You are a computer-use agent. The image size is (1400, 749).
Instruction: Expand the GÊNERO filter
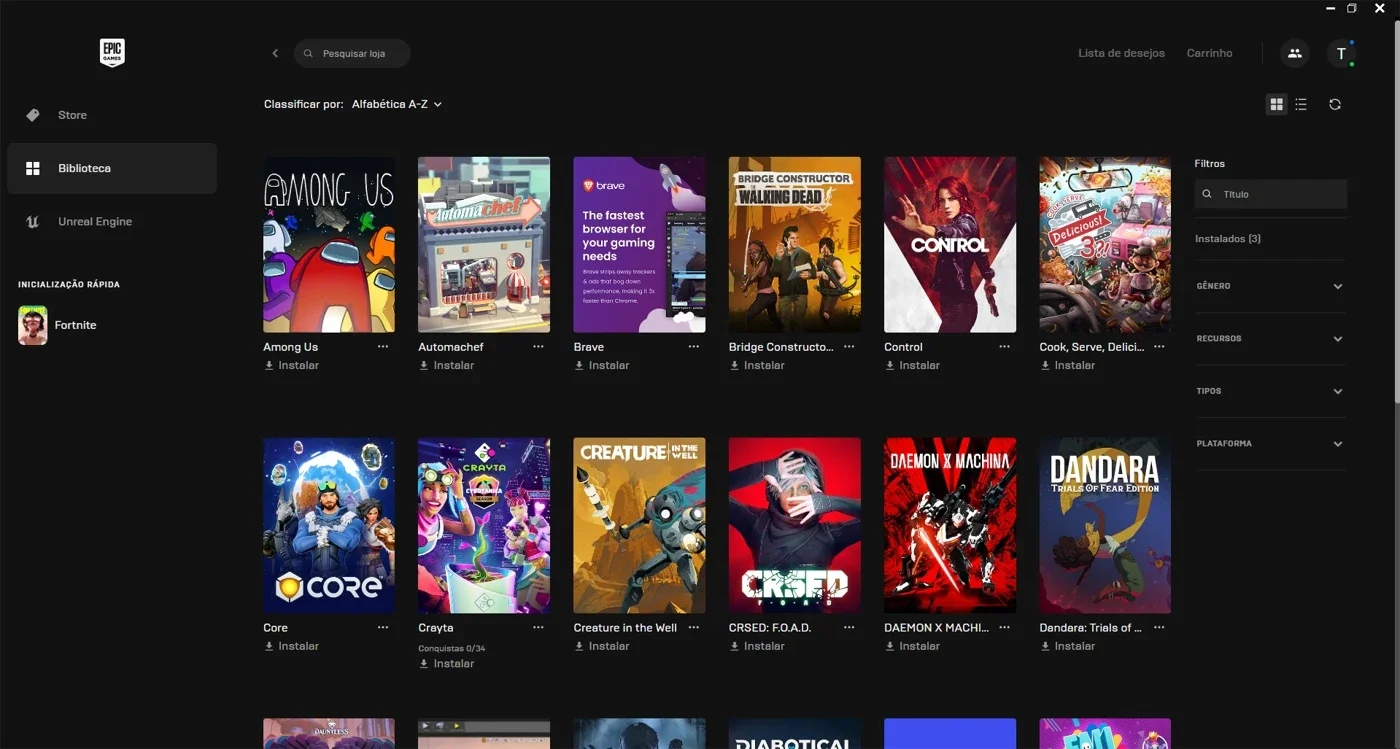point(1270,286)
